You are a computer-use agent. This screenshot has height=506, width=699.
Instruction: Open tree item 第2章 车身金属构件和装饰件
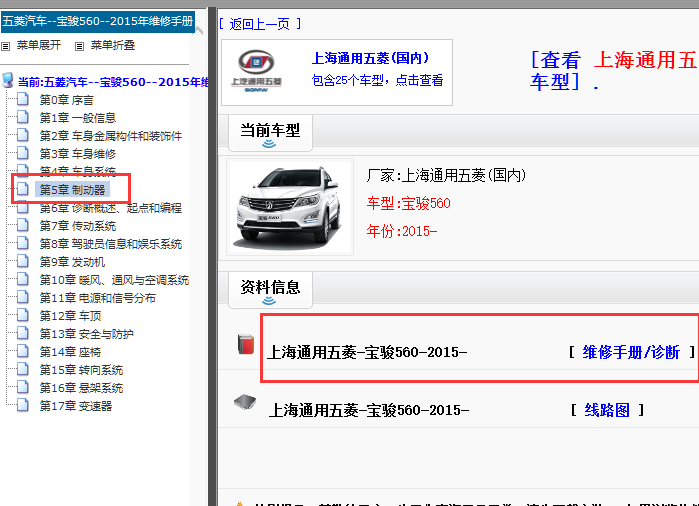111,136
